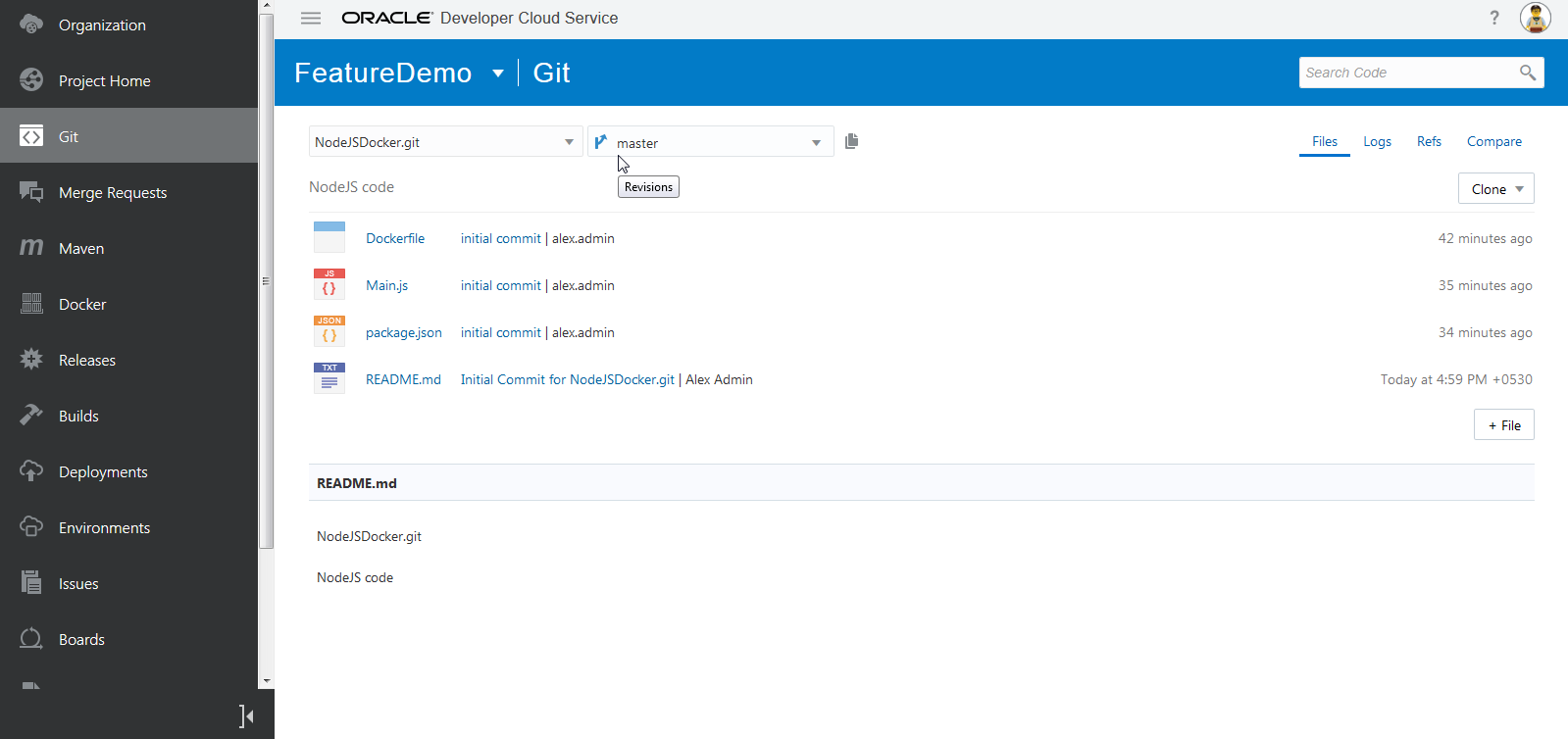1568x739 pixels.
Task: Toggle the hamburger navigation menu
Action: (311, 18)
